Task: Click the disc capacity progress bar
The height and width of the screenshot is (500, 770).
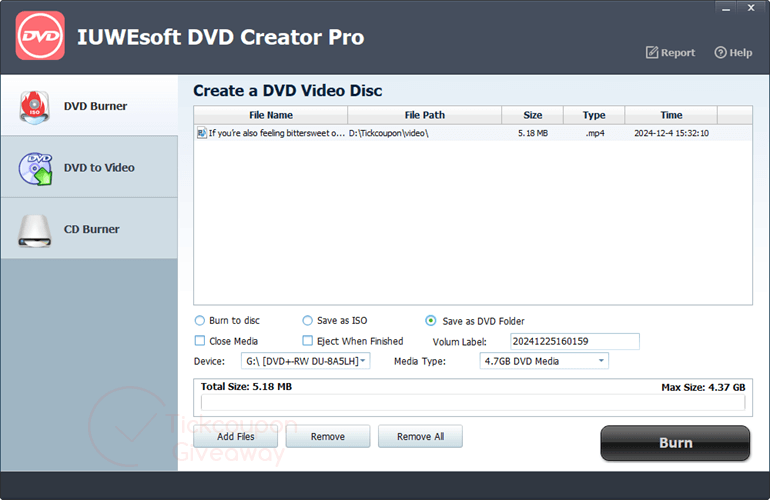Action: coord(473,403)
